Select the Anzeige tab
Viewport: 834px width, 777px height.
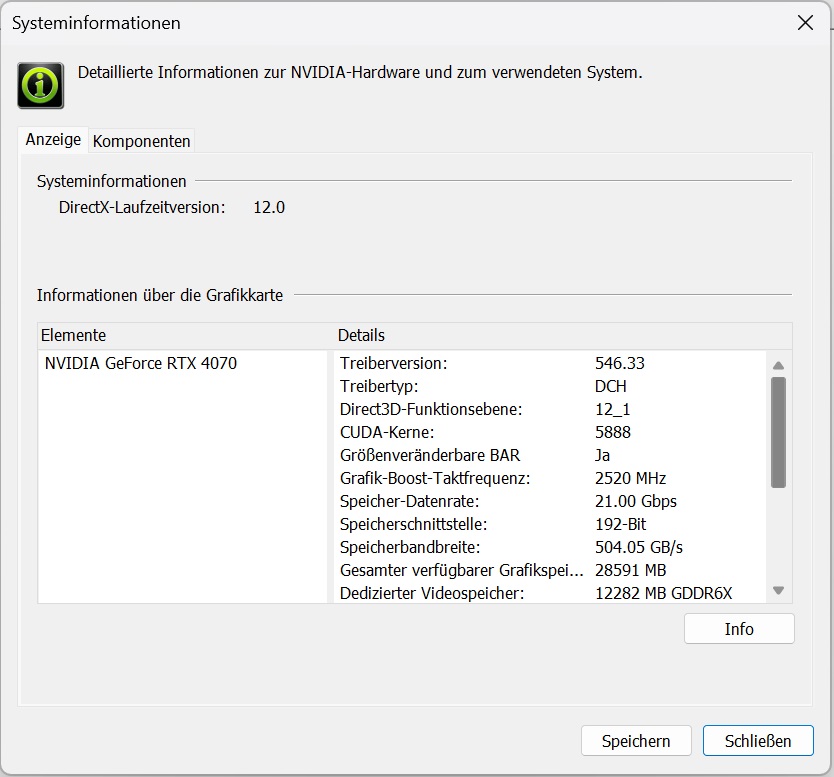(x=53, y=139)
